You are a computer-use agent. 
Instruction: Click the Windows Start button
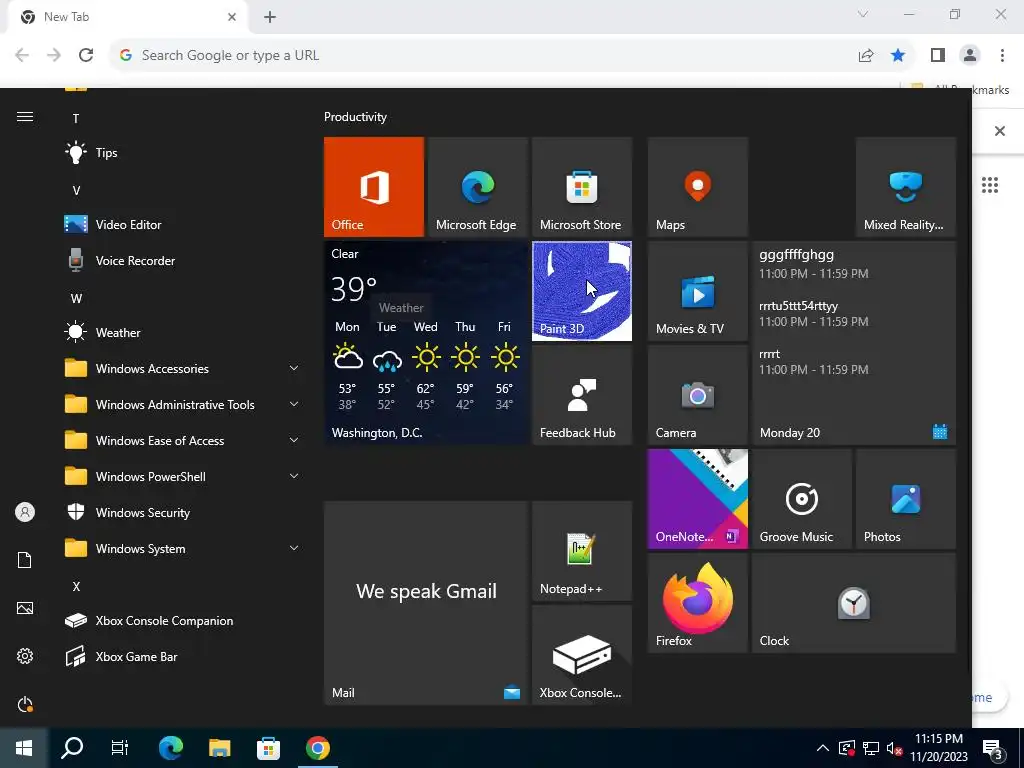(x=24, y=748)
